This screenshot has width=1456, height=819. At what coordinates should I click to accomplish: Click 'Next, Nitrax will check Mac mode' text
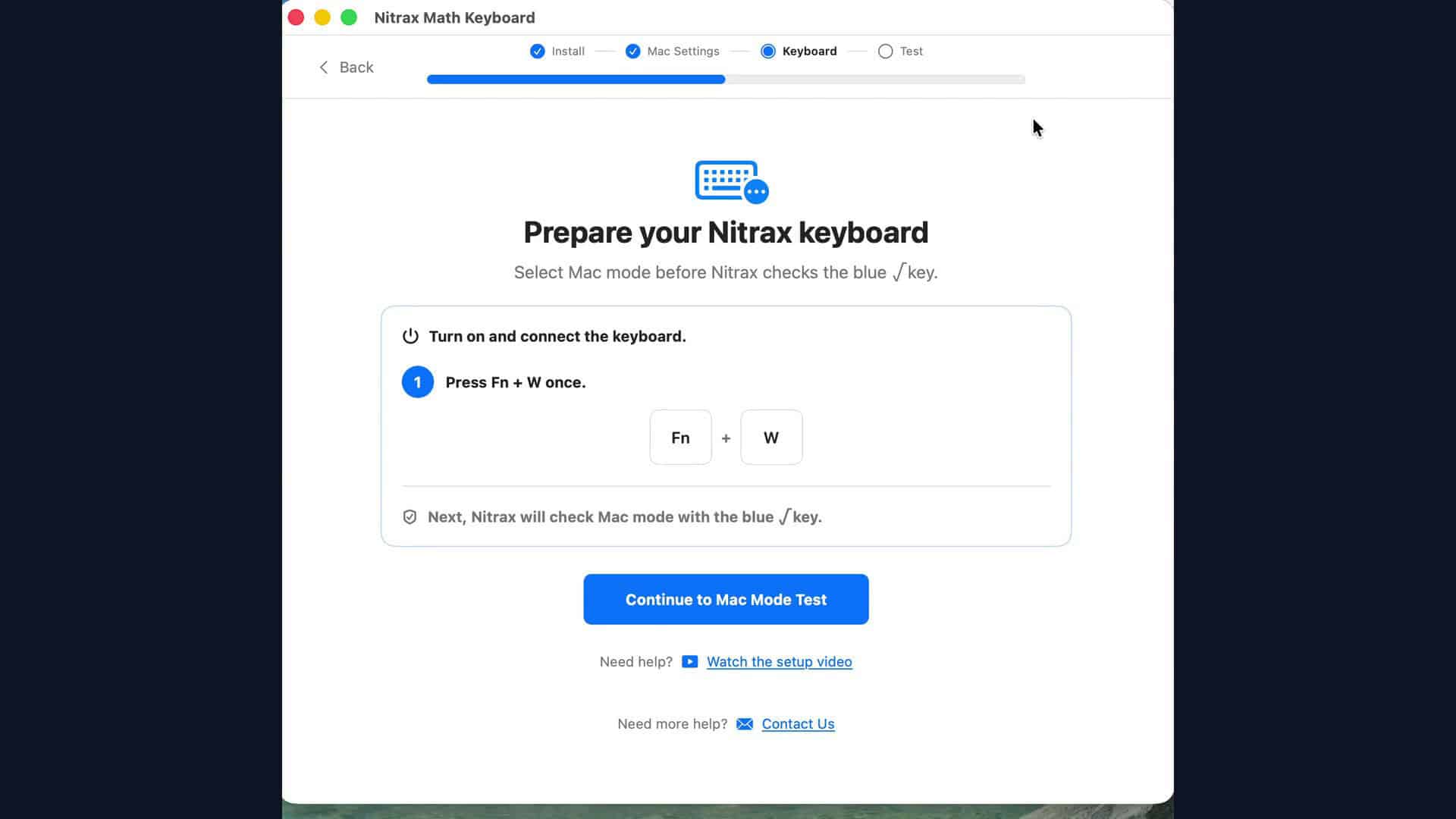pyautogui.click(x=624, y=517)
